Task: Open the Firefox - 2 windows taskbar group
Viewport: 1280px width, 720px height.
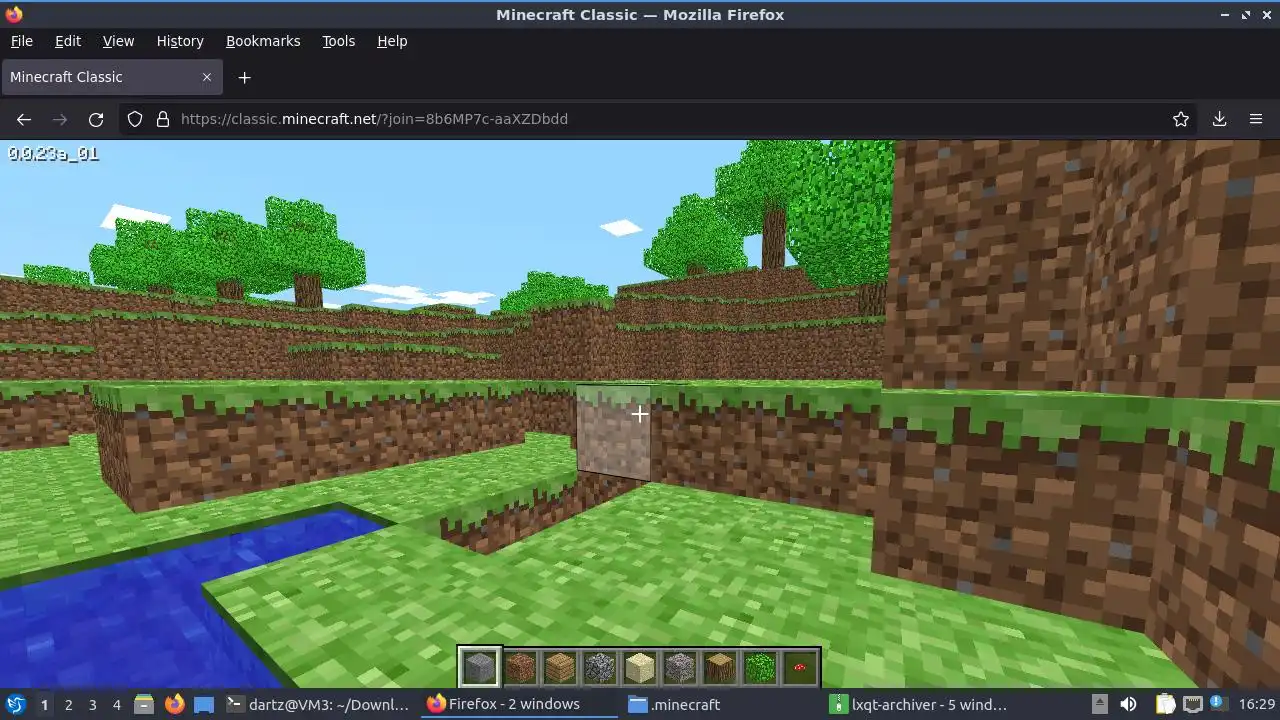Action: (520, 705)
